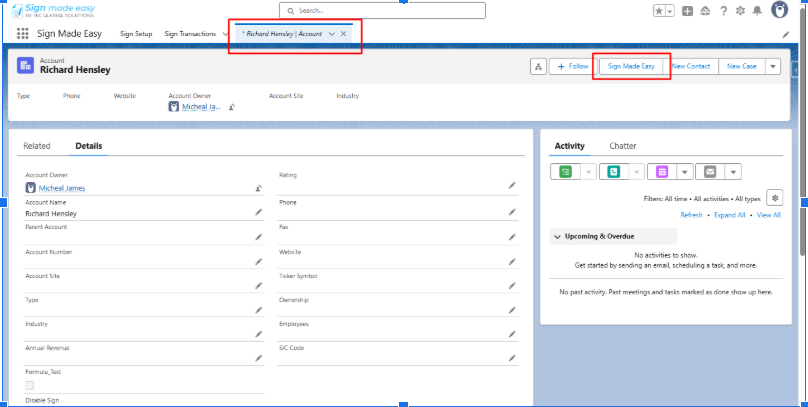Open more actions dropdown after New Case
This screenshot has height=407, width=808.
point(772,66)
